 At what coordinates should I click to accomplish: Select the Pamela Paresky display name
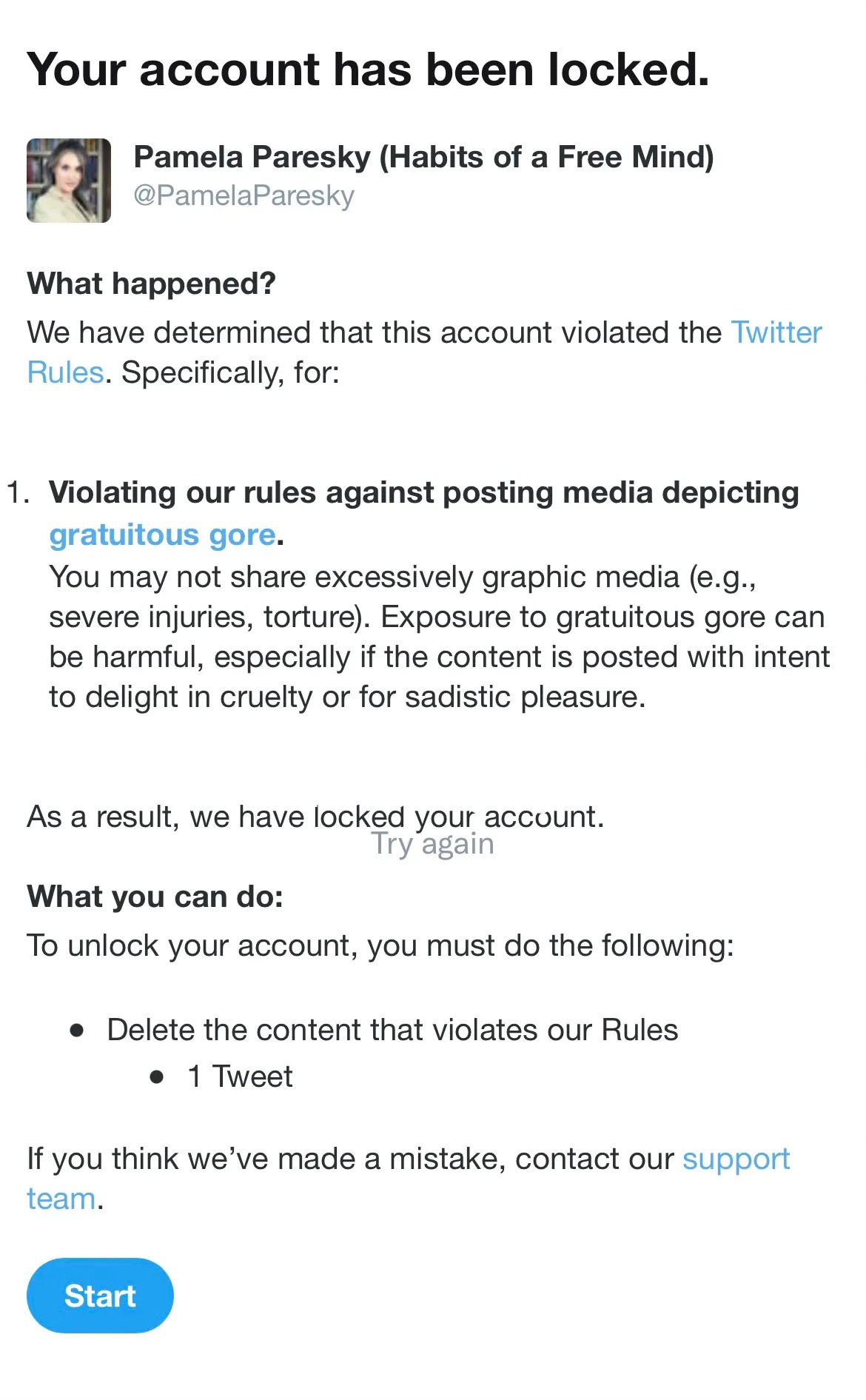(x=423, y=157)
